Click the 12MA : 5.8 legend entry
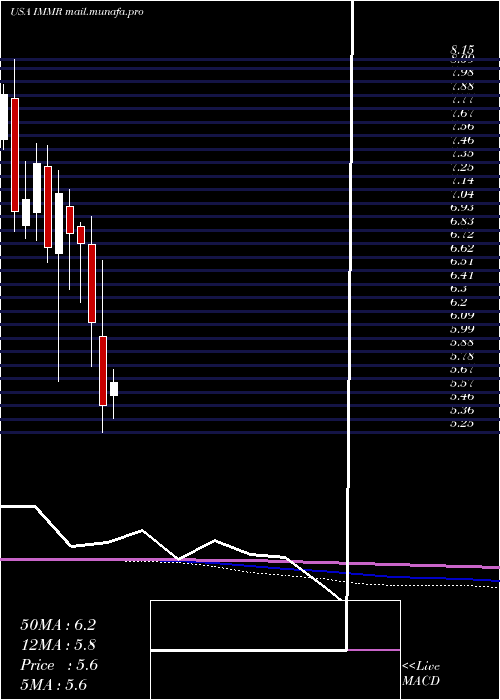The height and width of the screenshot is (700, 500). coord(58,645)
